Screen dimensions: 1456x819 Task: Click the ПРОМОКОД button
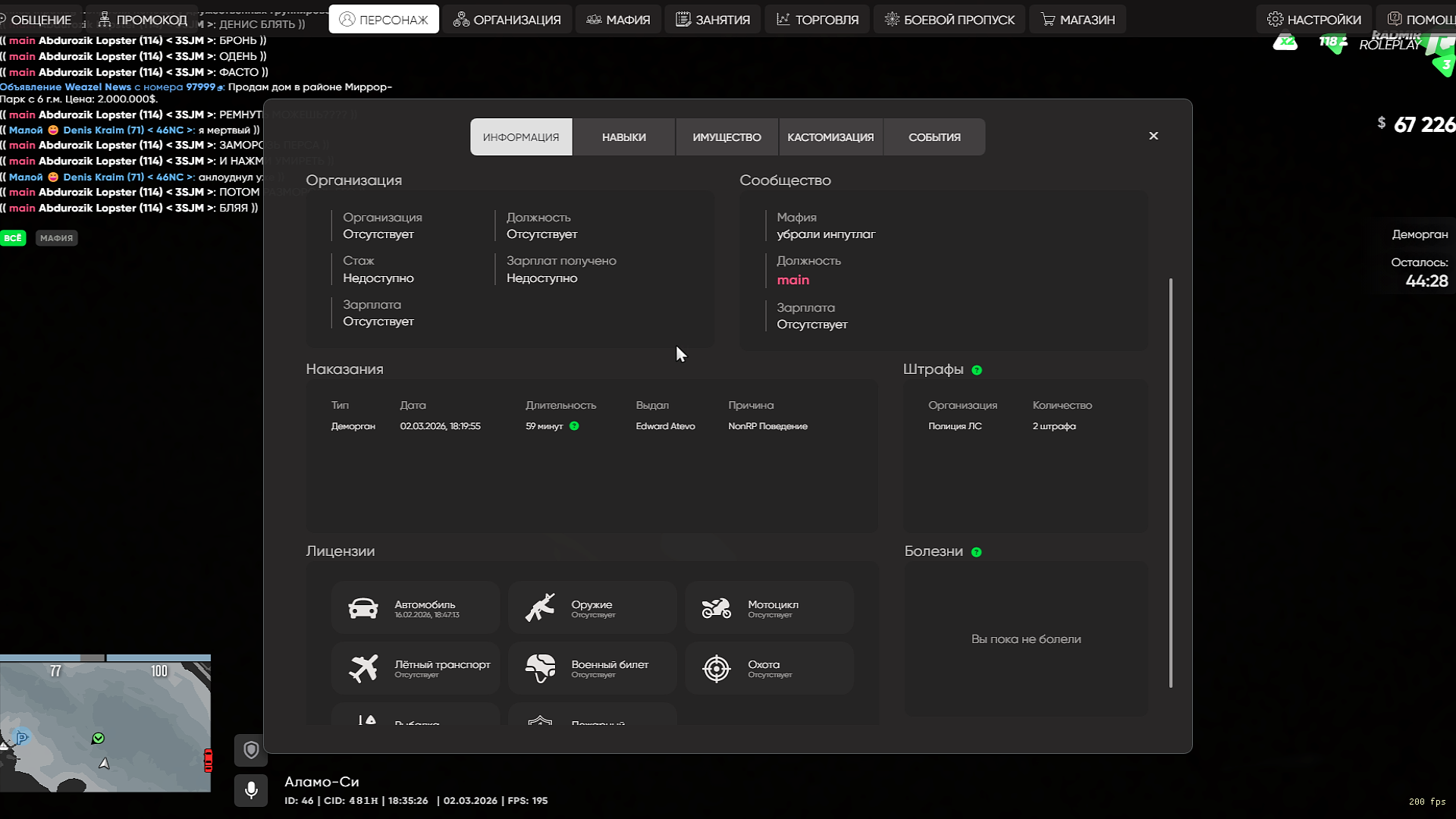pyautogui.click(x=143, y=20)
